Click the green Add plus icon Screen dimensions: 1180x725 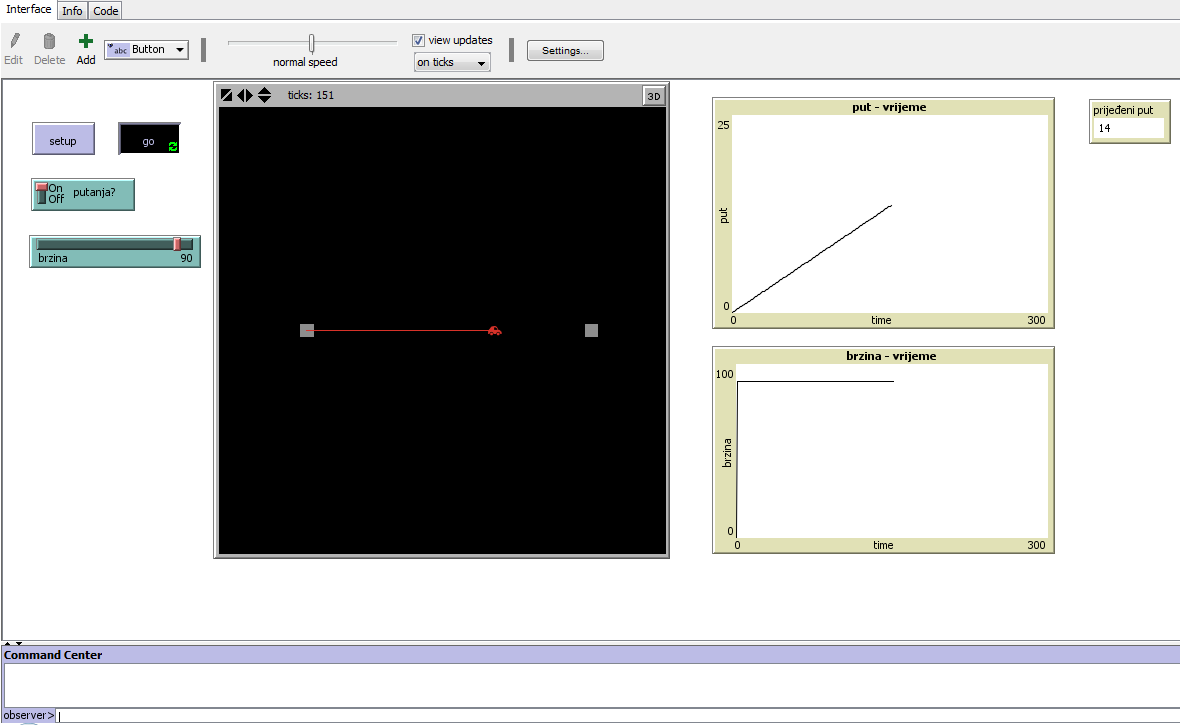[86, 42]
